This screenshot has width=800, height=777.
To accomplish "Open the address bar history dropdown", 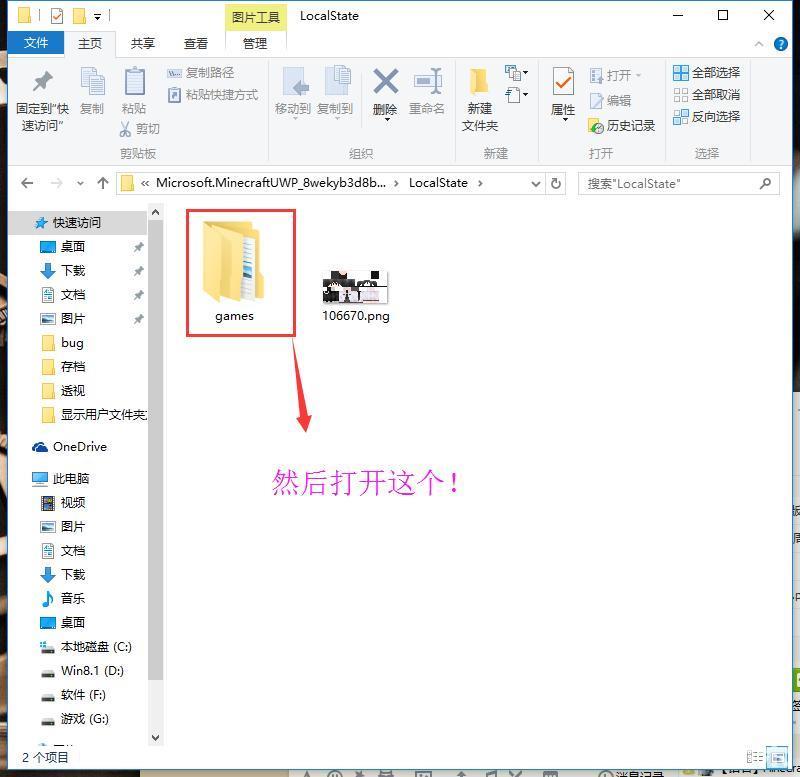I will coord(535,184).
